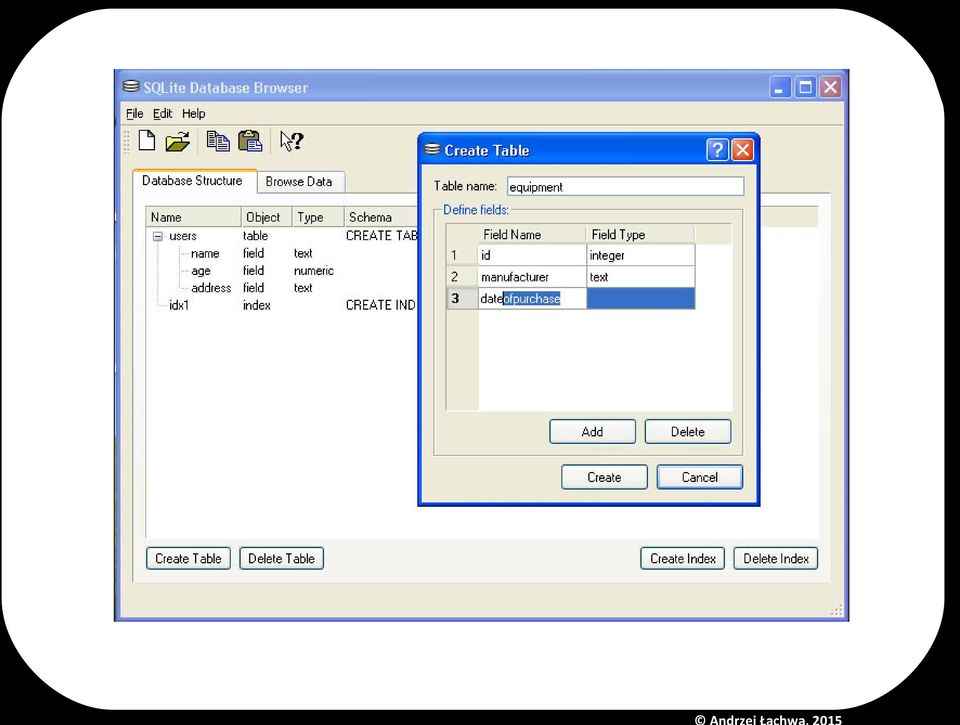Click the highlighted empty field type cell in row 3
This screenshot has height=725, width=960.
(x=640, y=298)
